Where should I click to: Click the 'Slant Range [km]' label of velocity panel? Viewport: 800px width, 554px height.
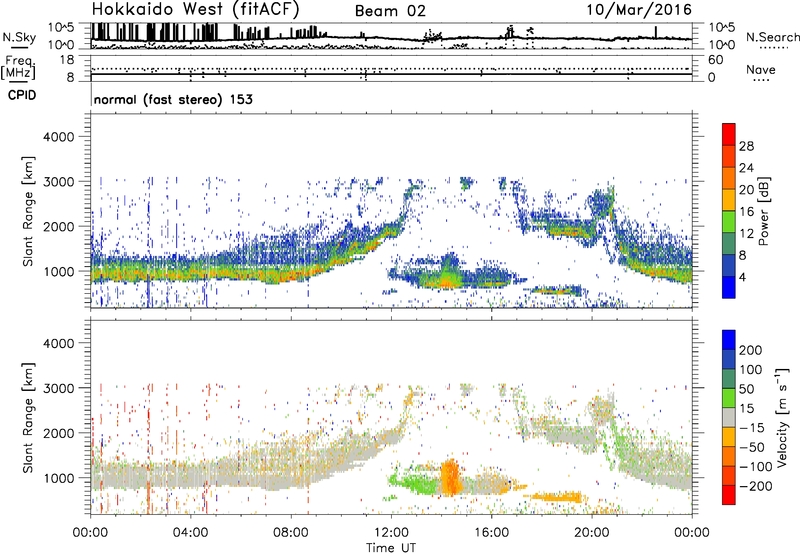tap(28, 418)
